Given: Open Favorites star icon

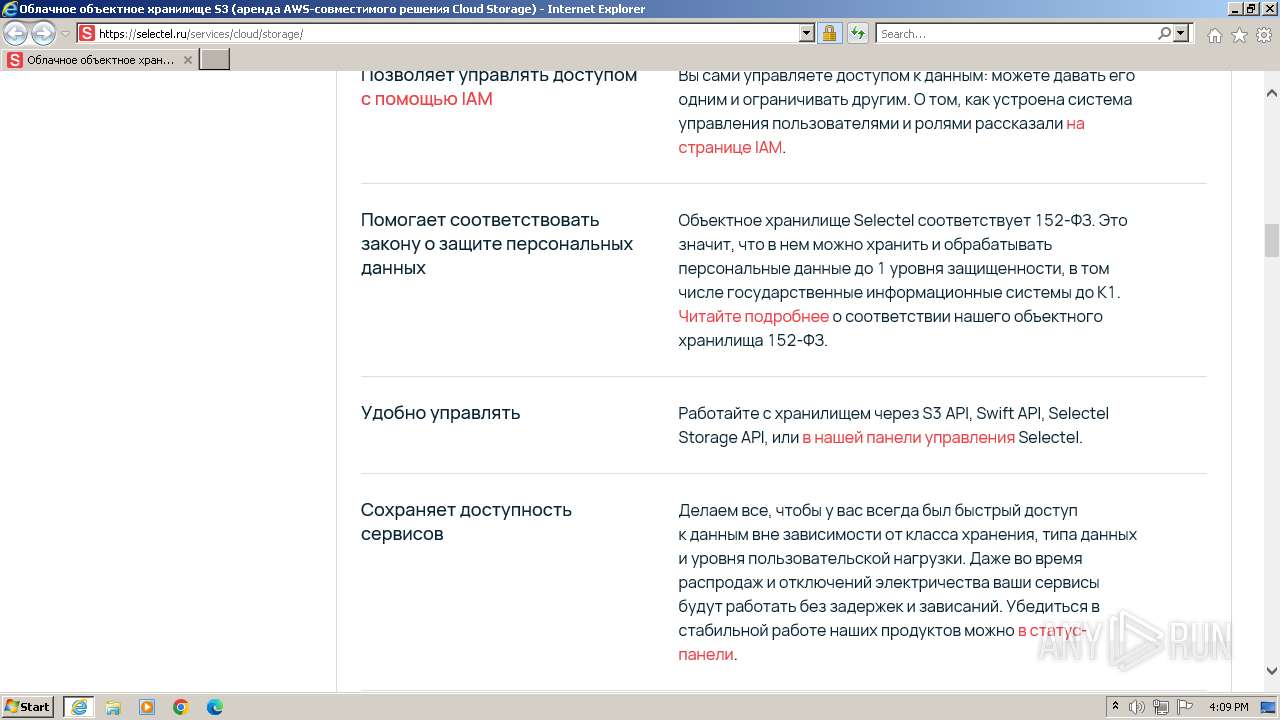Looking at the screenshot, I should [1239, 35].
